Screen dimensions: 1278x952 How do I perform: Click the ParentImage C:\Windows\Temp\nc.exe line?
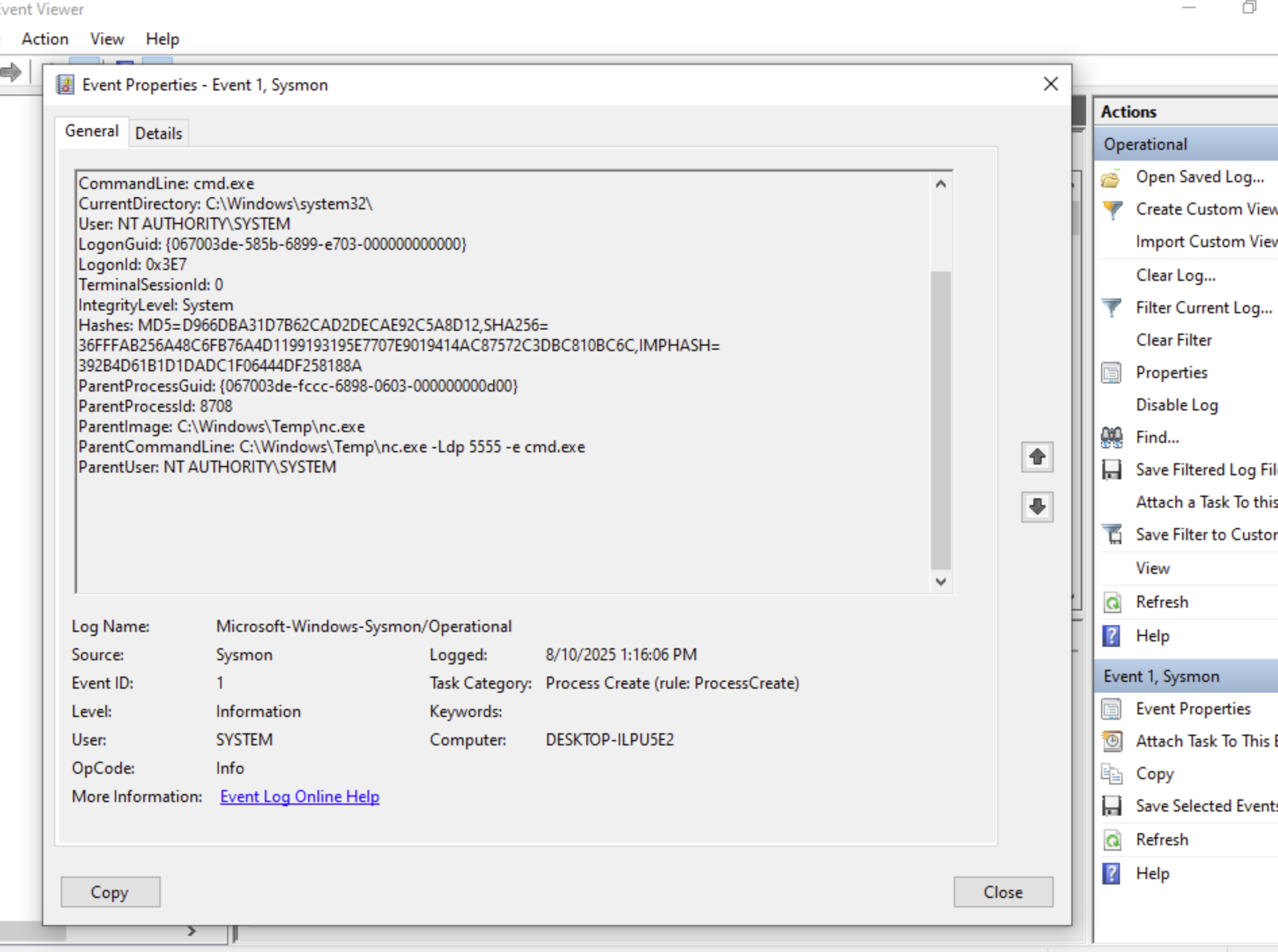click(x=222, y=427)
